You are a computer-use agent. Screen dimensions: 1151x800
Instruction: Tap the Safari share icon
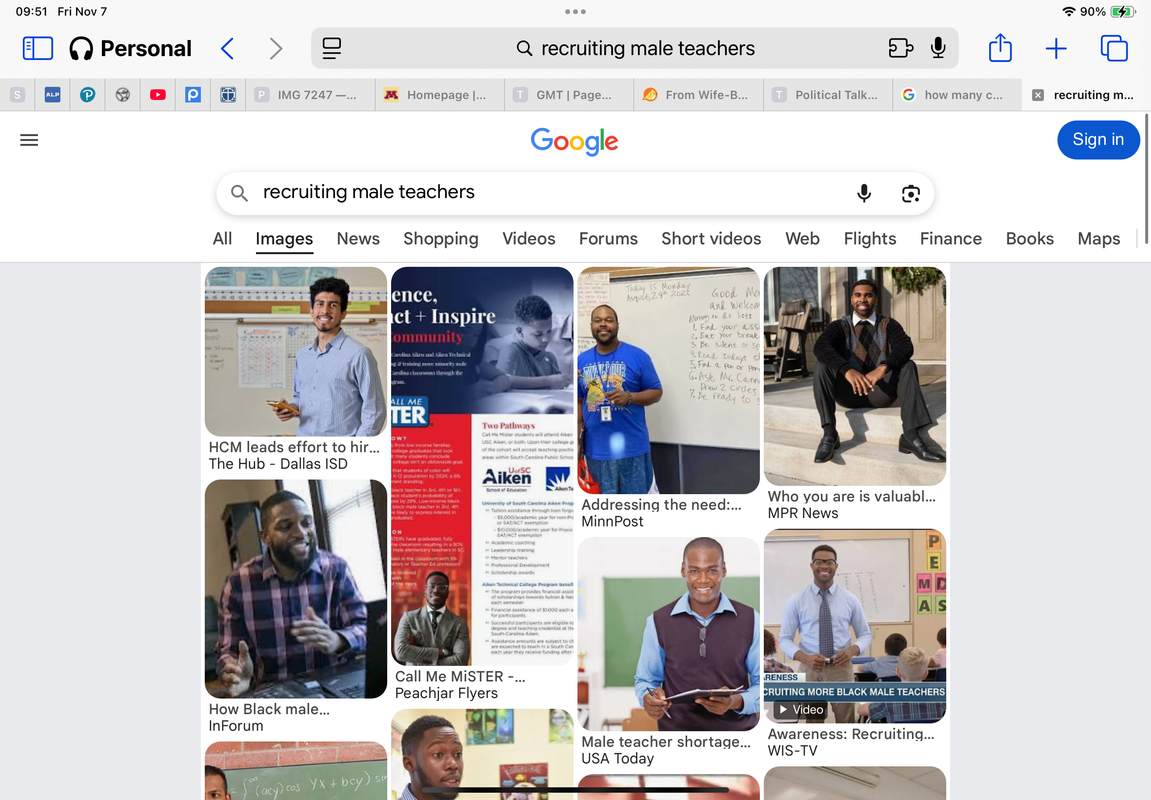tap(1000, 48)
